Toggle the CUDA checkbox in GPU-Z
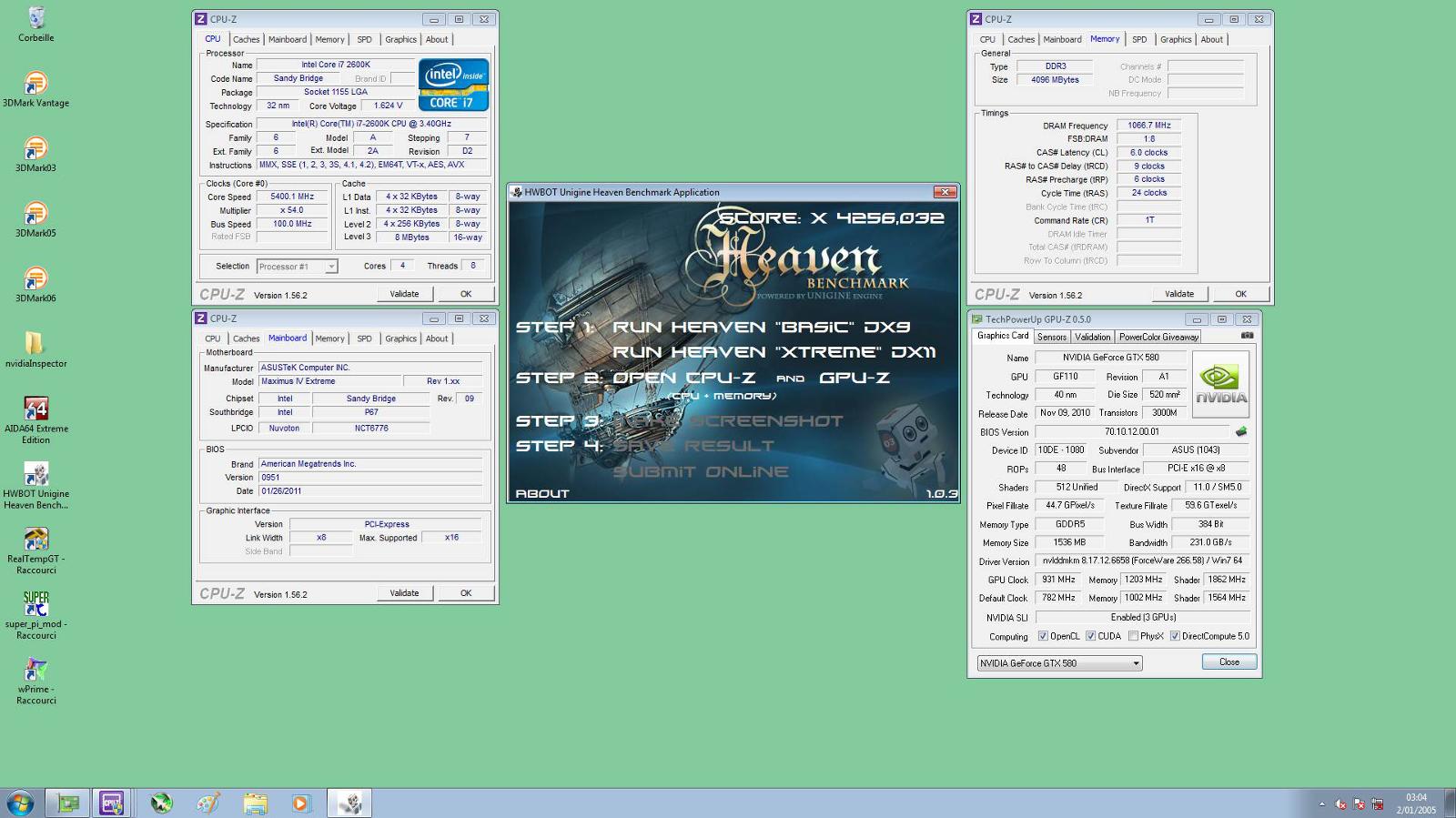This screenshot has width=1456, height=818. point(1090,636)
